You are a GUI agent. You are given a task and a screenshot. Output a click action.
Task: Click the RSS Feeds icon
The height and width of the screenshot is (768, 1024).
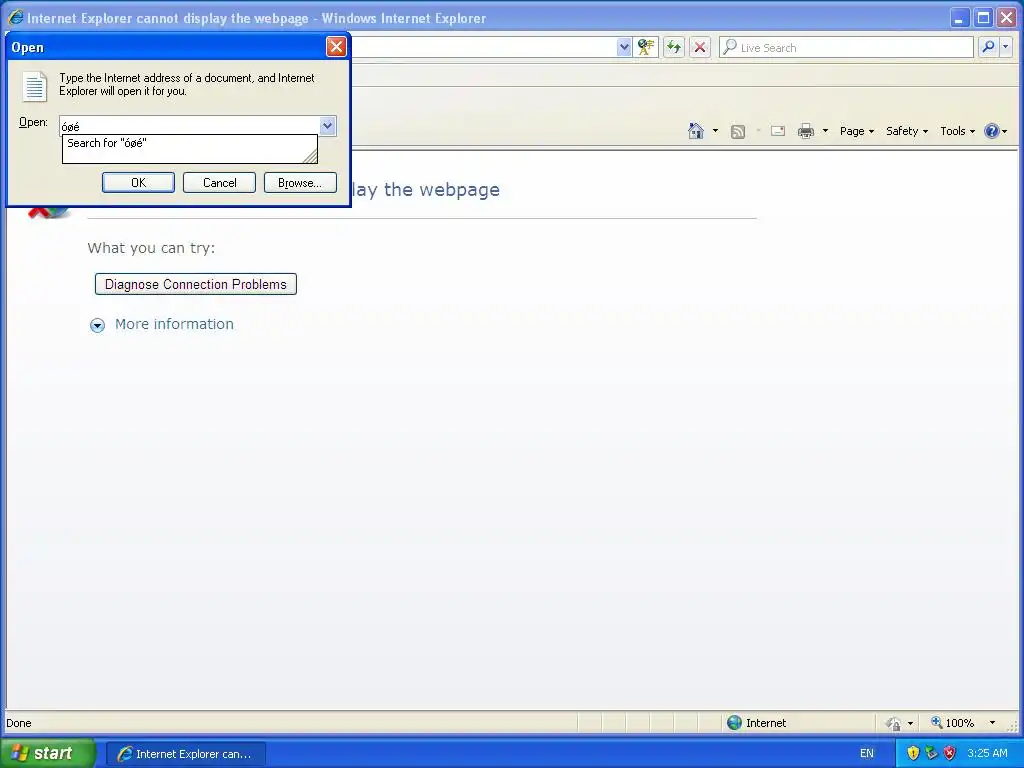click(x=738, y=131)
